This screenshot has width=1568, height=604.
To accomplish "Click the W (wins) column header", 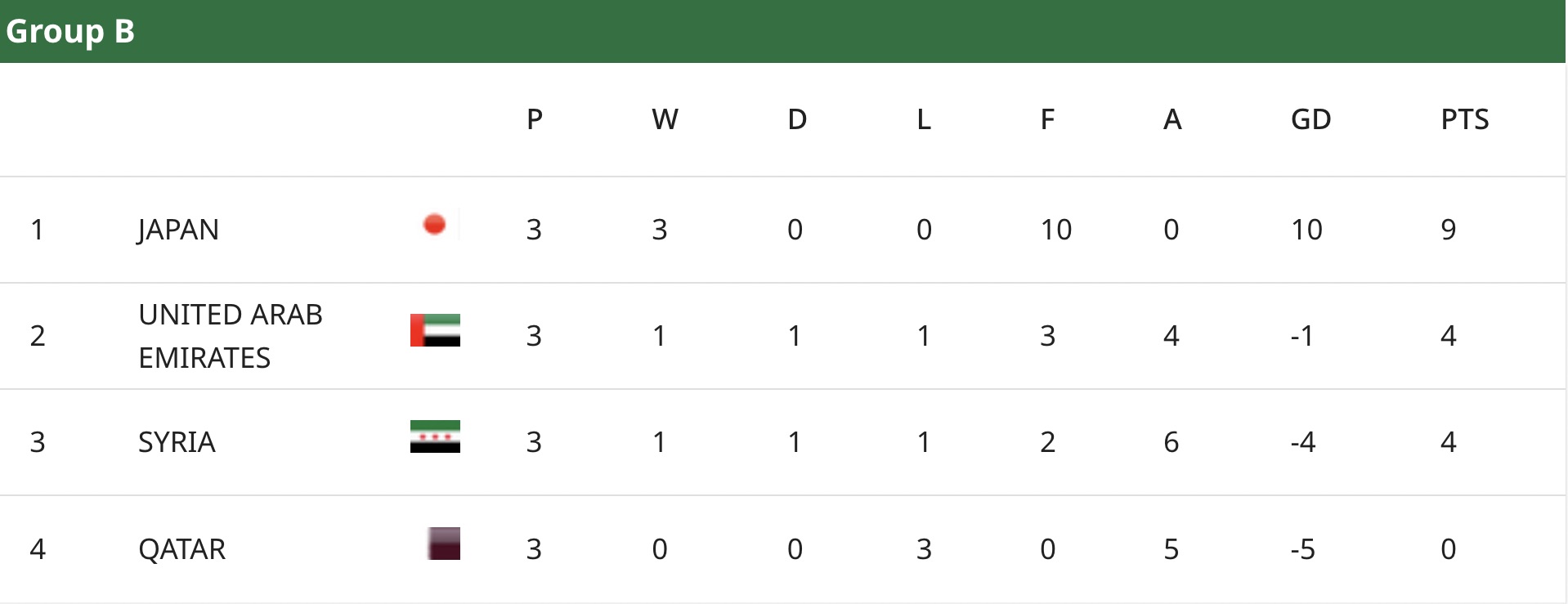I will coord(665,119).
